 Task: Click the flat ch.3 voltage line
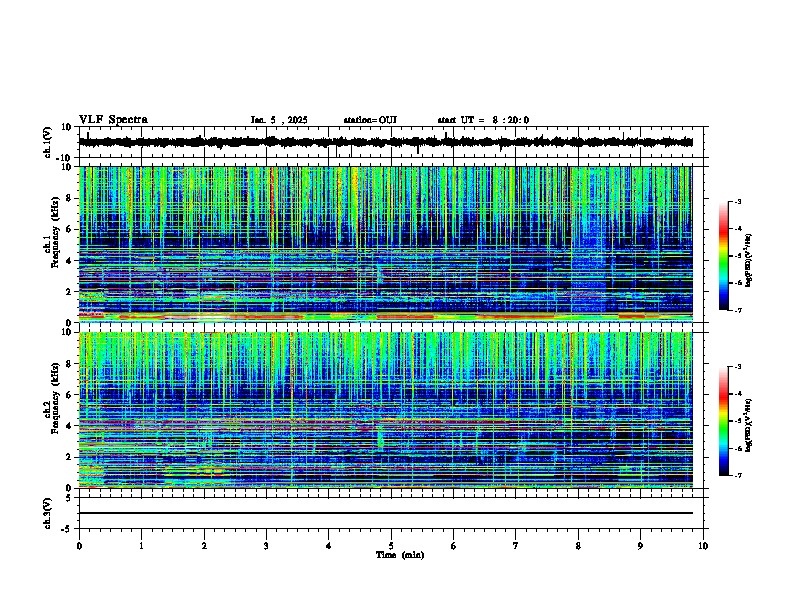(385, 513)
